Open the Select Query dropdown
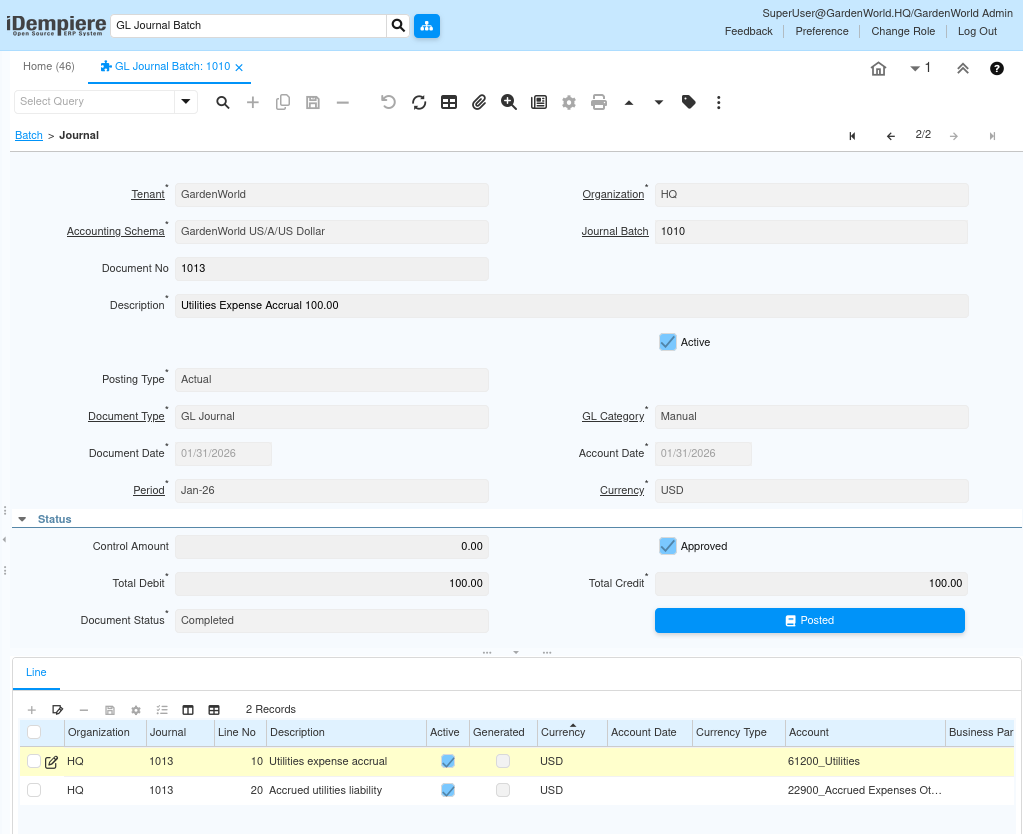Viewport: 1023px width, 834px height. click(x=185, y=102)
